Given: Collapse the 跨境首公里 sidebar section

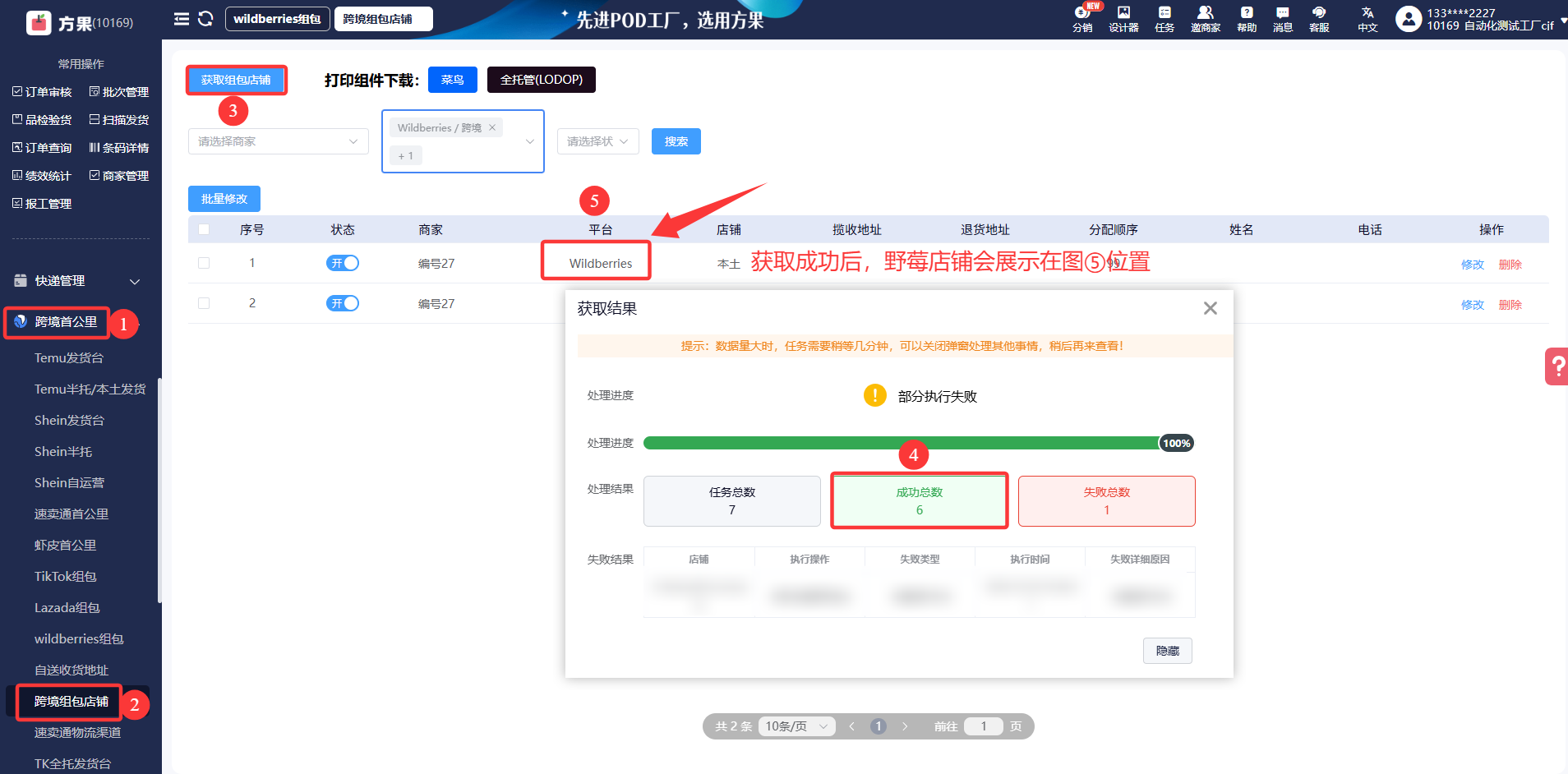Looking at the screenshot, I should pos(66,322).
